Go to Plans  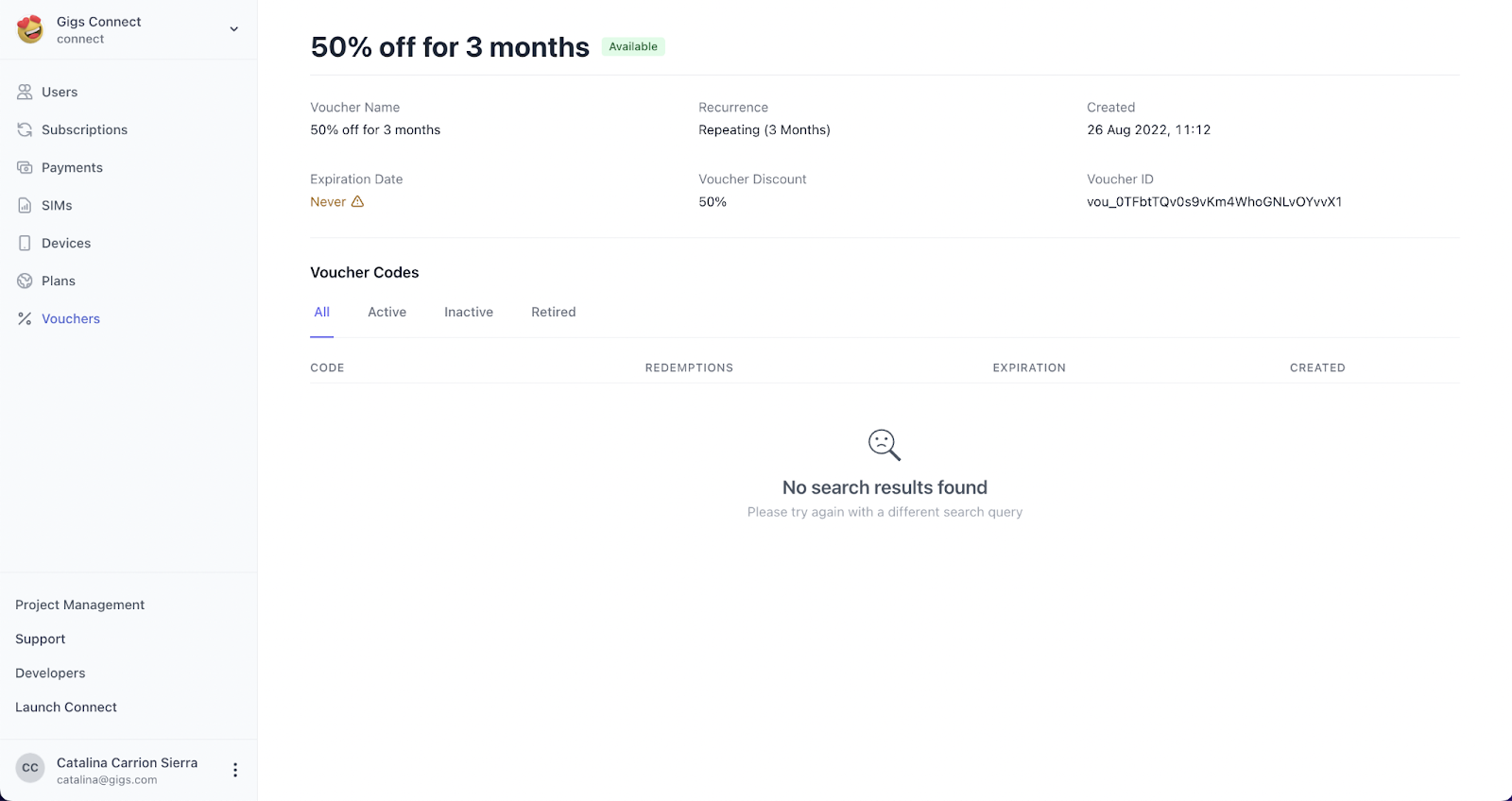pos(59,281)
